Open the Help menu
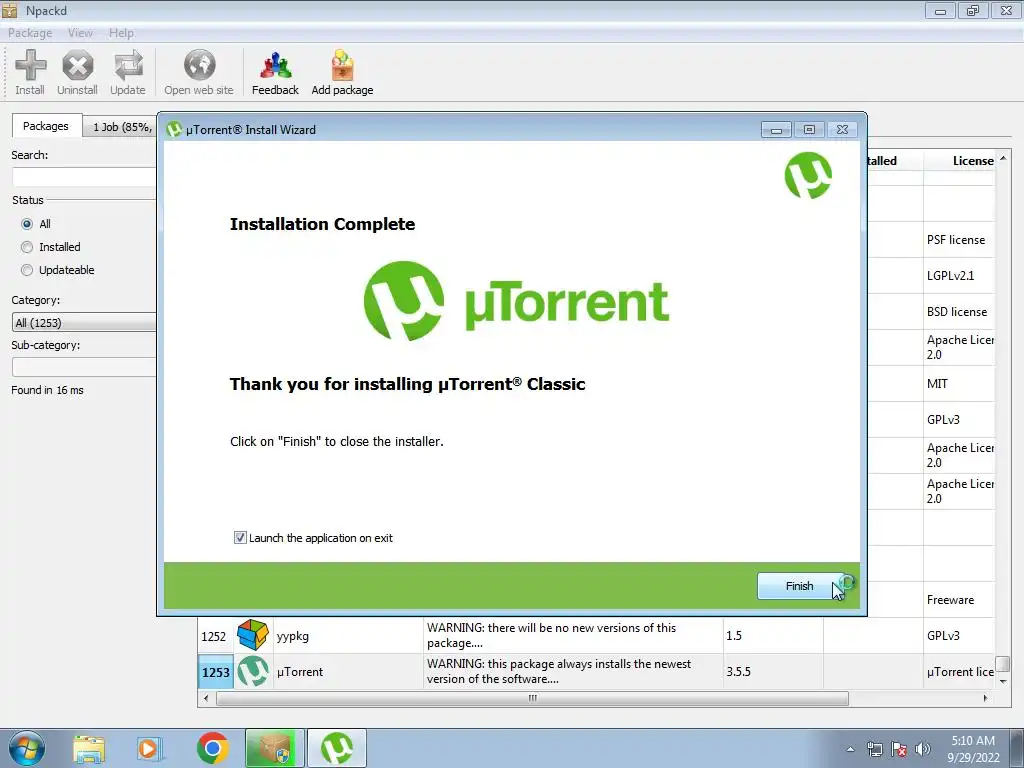 (x=121, y=33)
